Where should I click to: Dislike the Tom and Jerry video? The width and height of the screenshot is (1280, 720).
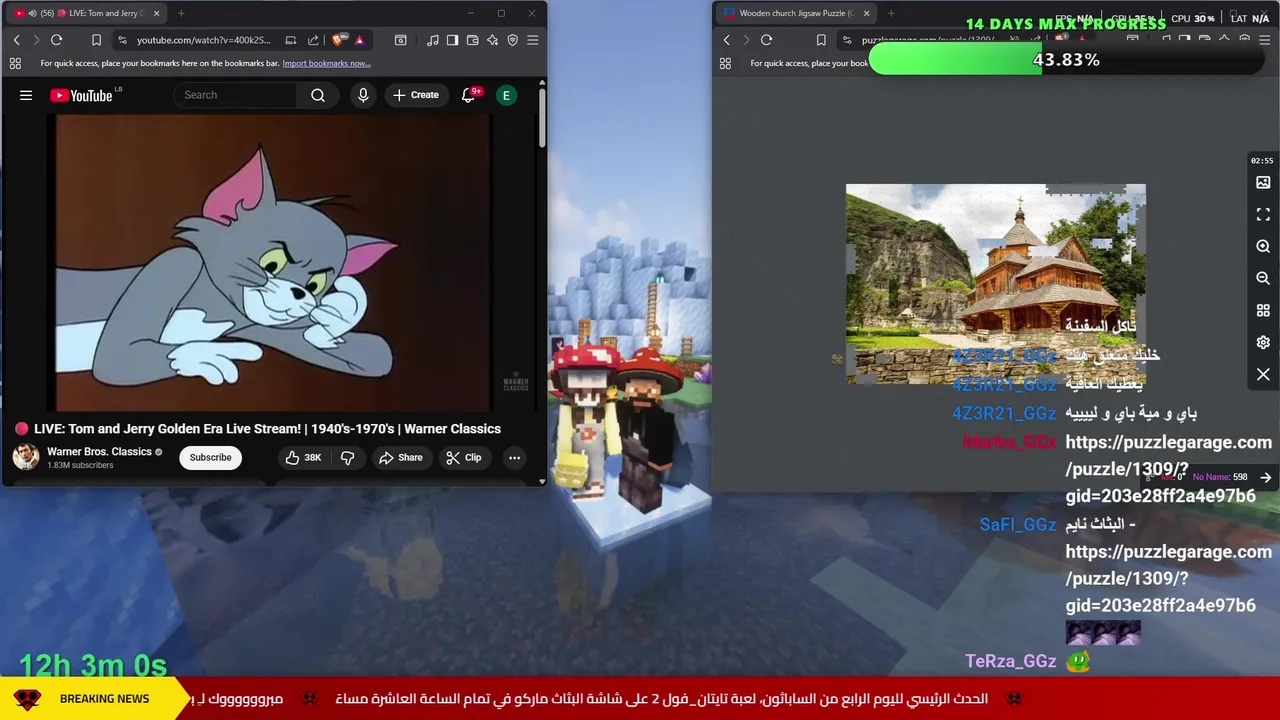tap(348, 457)
